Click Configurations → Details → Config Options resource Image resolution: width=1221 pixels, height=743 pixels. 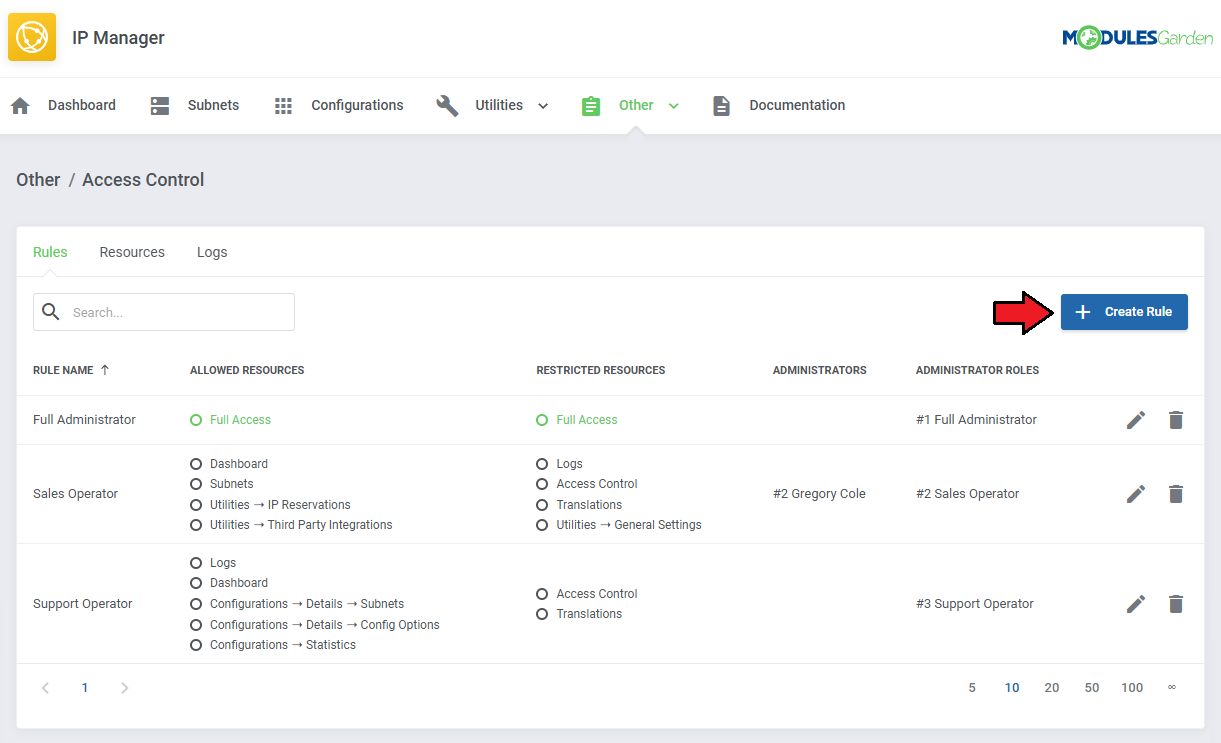(325, 625)
